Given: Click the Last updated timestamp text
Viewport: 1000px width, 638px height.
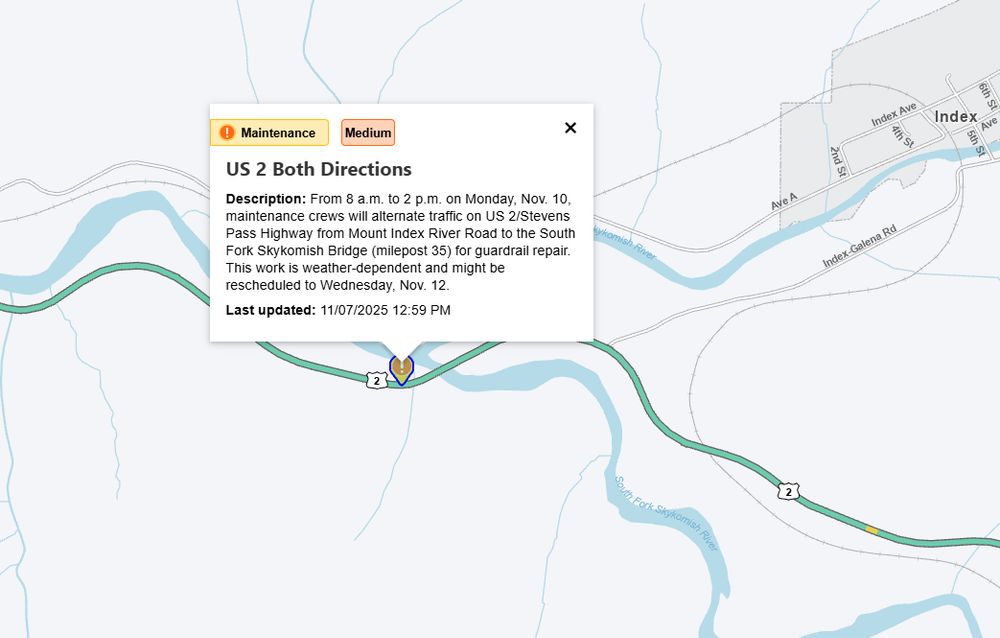Looking at the screenshot, I should 338,310.
